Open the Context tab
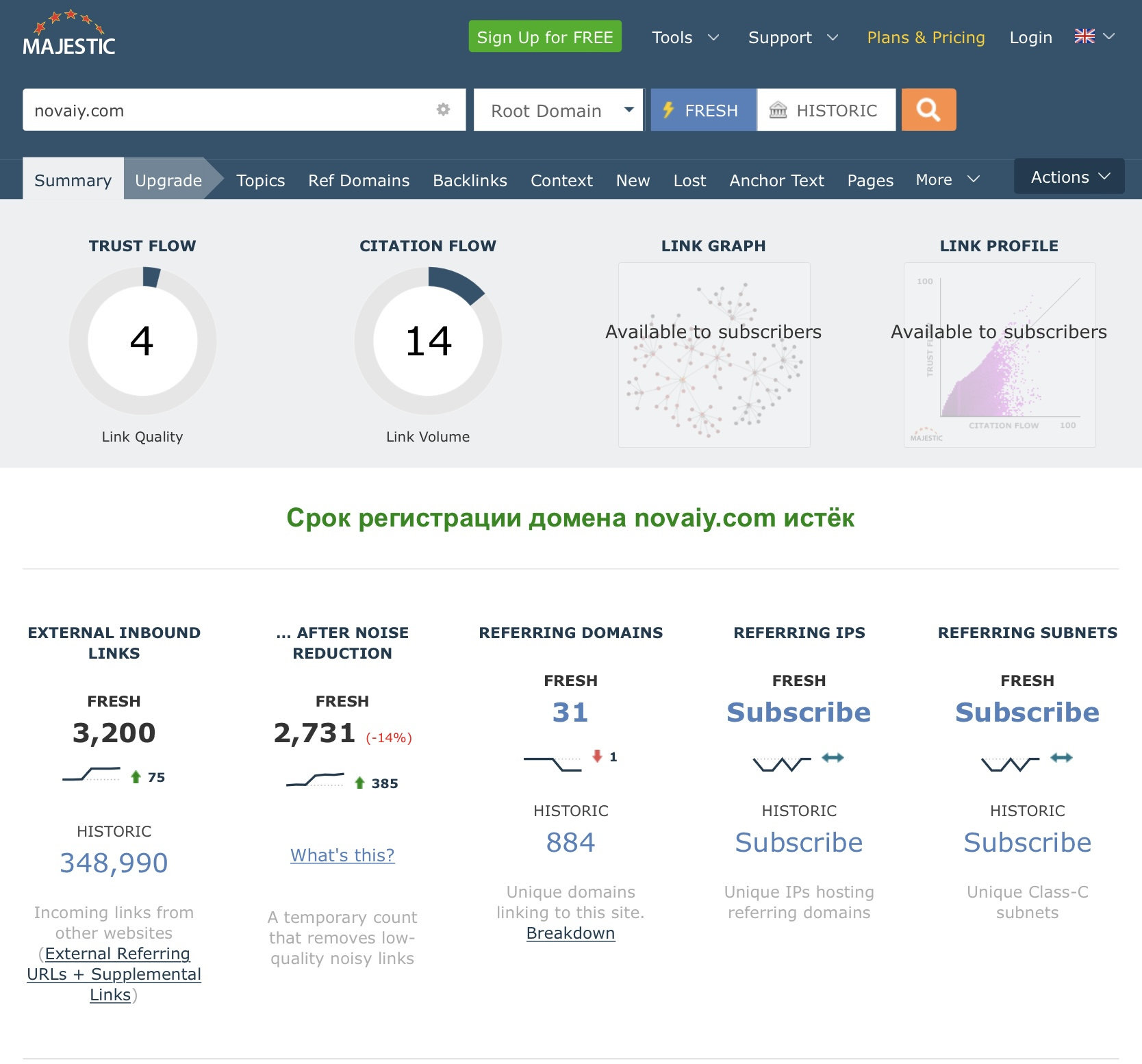Image resolution: width=1142 pixels, height=1064 pixels. (561, 180)
